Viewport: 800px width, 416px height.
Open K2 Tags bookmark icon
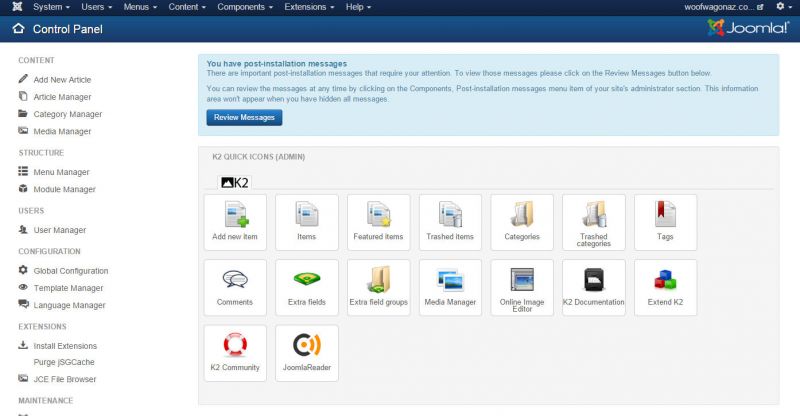point(665,222)
